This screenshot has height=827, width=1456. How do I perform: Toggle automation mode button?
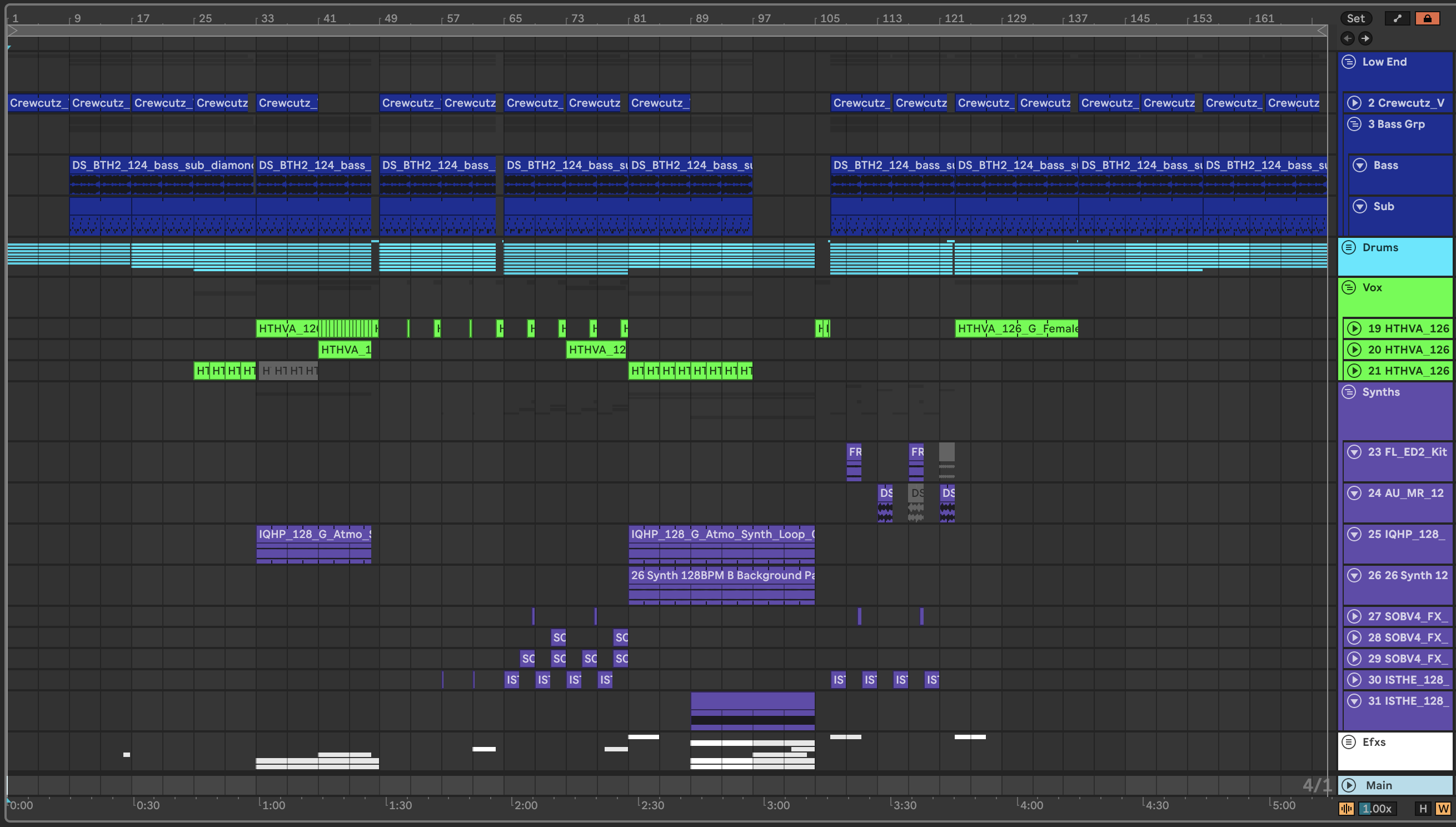pyautogui.click(x=1398, y=18)
